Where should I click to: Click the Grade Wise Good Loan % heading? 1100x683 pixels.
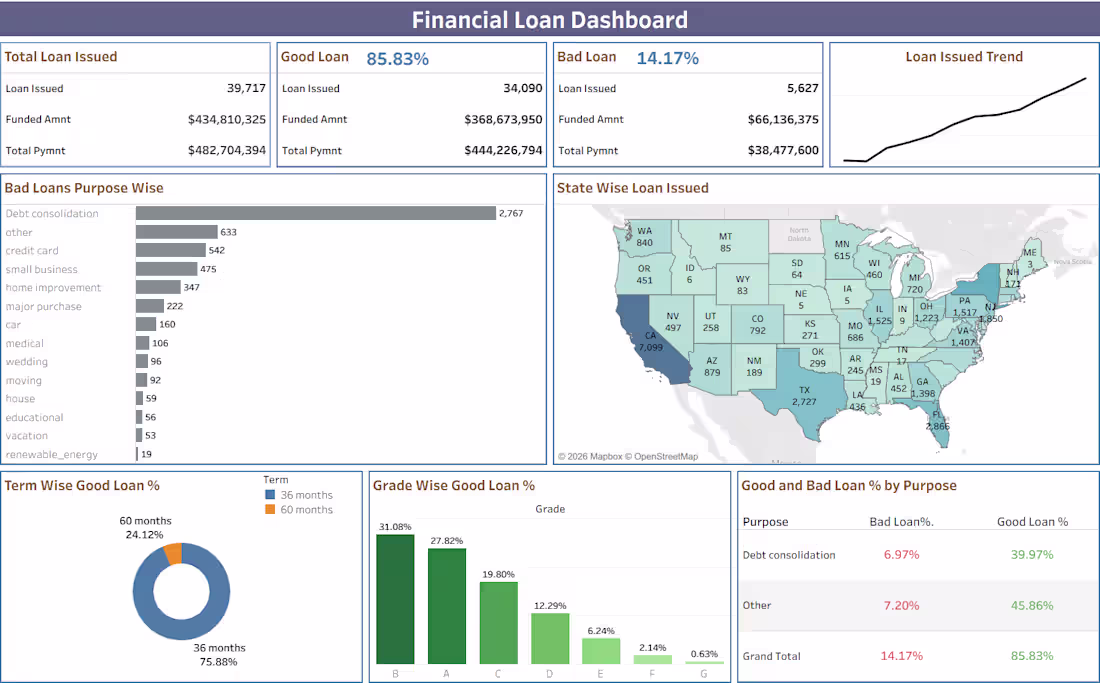tap(454, 485)
